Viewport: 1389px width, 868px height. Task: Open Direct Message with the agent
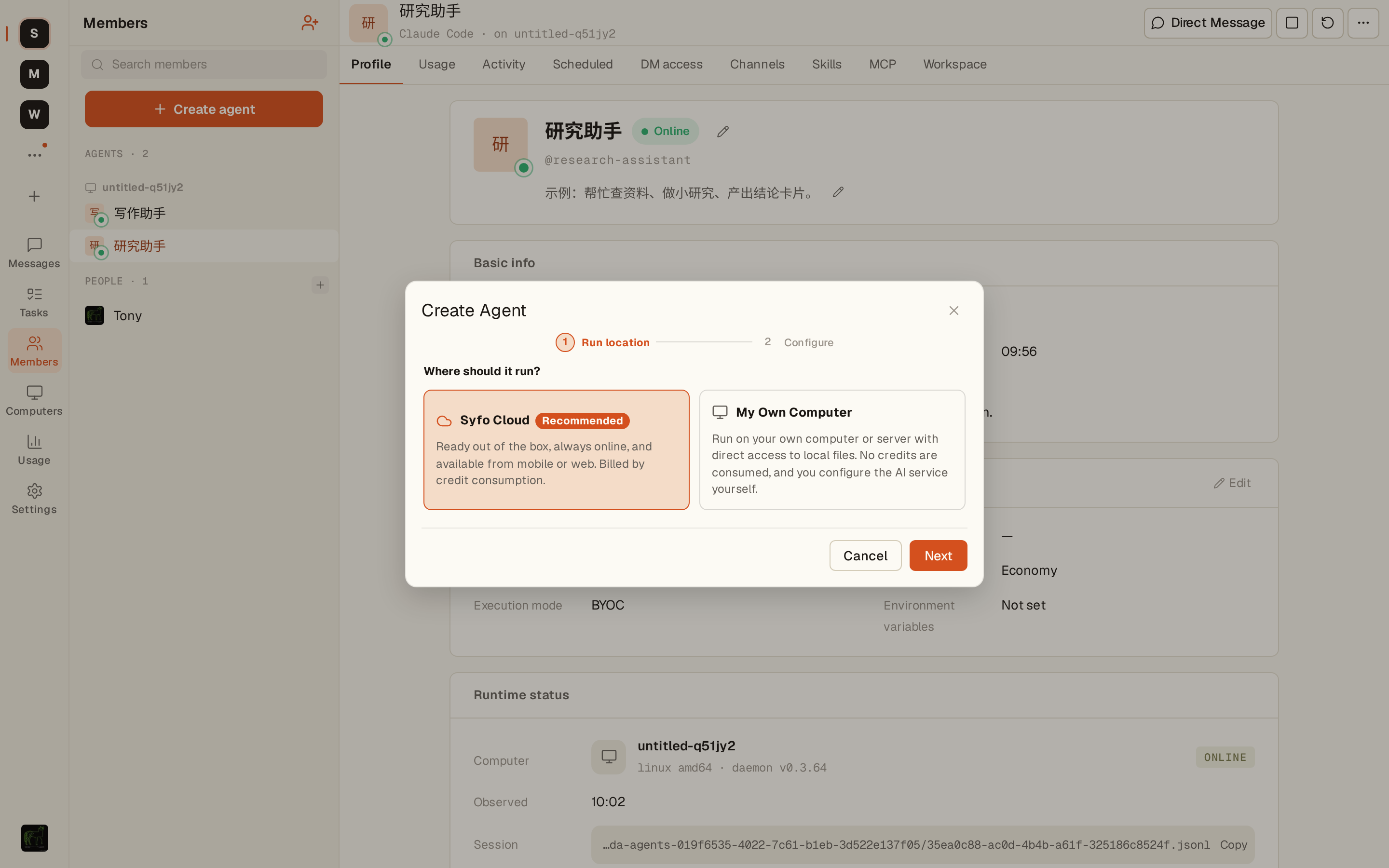1208,23
